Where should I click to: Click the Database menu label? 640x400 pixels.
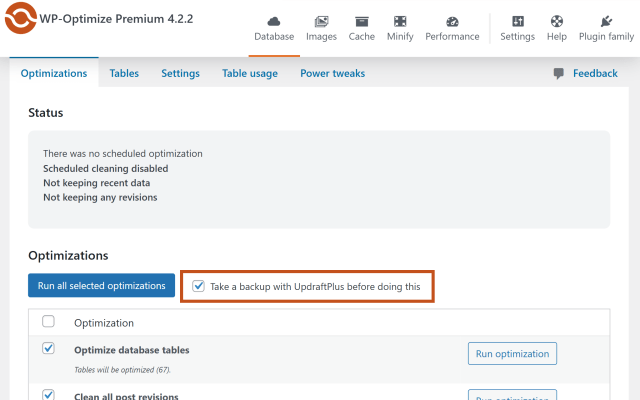(x=274, y=36)
